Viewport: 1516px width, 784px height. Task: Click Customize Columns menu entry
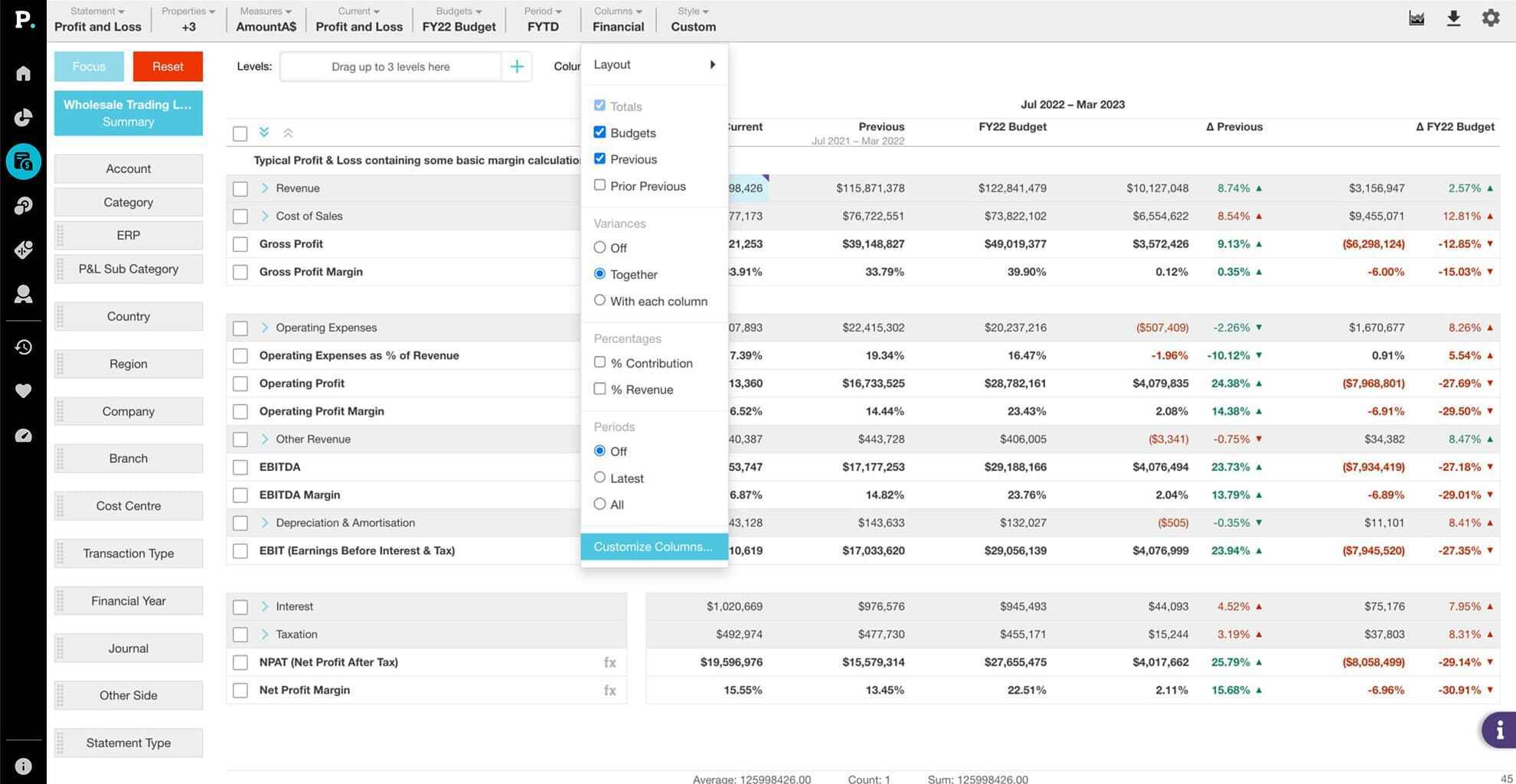point(653,547)
